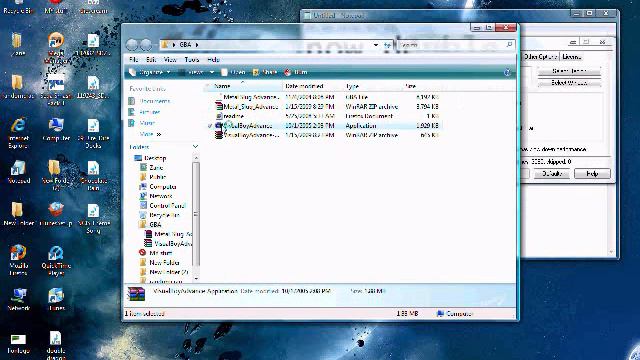
Task: Expand More favorite links
Action: [x=150, y=134]
